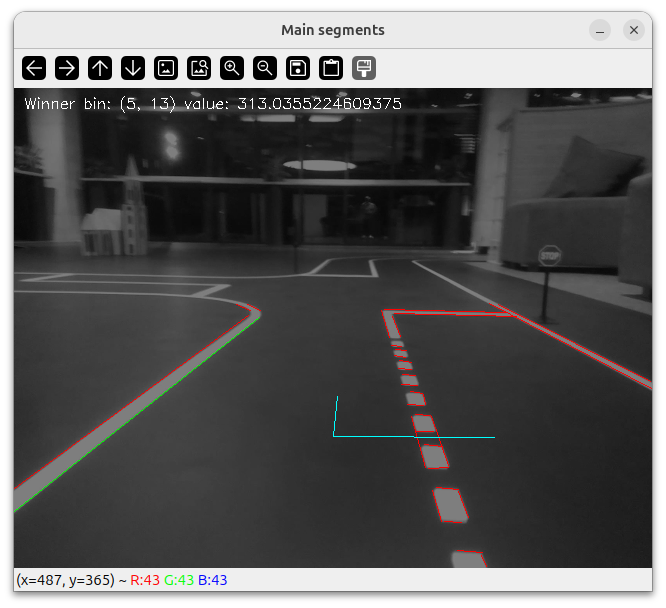
Task: Click the second image zoom preset icon
Action: [199, 68]
